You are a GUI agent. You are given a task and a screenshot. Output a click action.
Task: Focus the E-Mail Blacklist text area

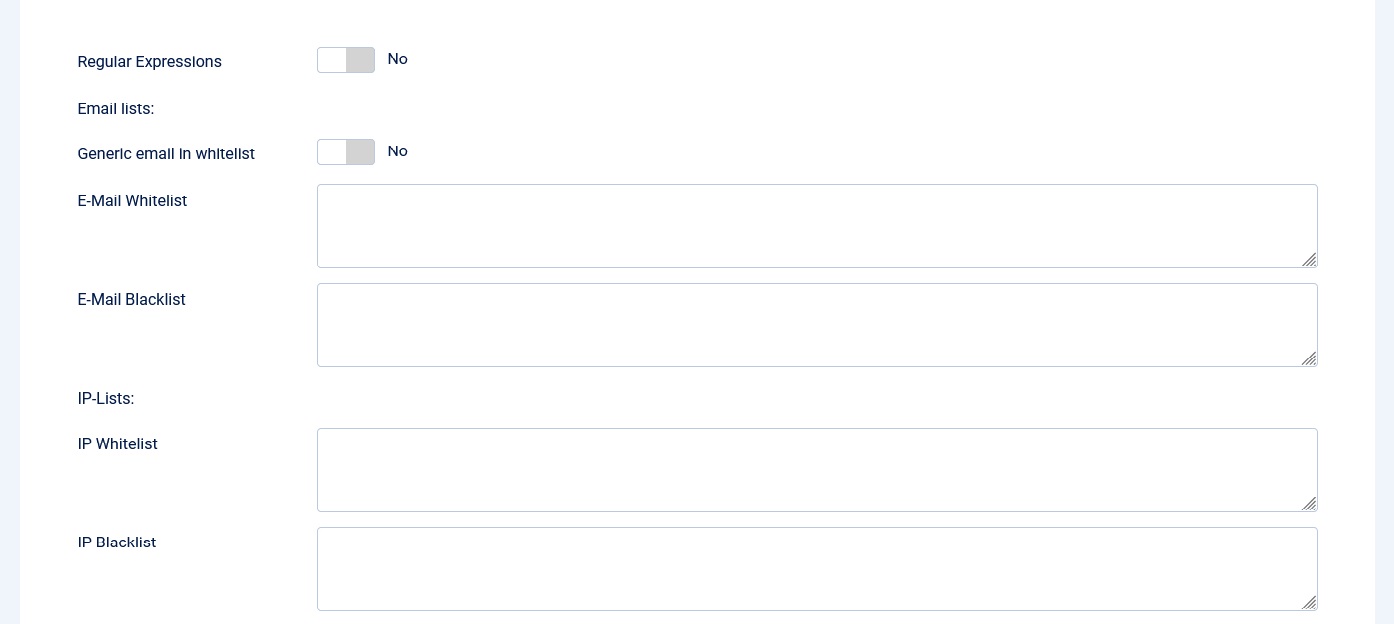[x=816, y=325]
